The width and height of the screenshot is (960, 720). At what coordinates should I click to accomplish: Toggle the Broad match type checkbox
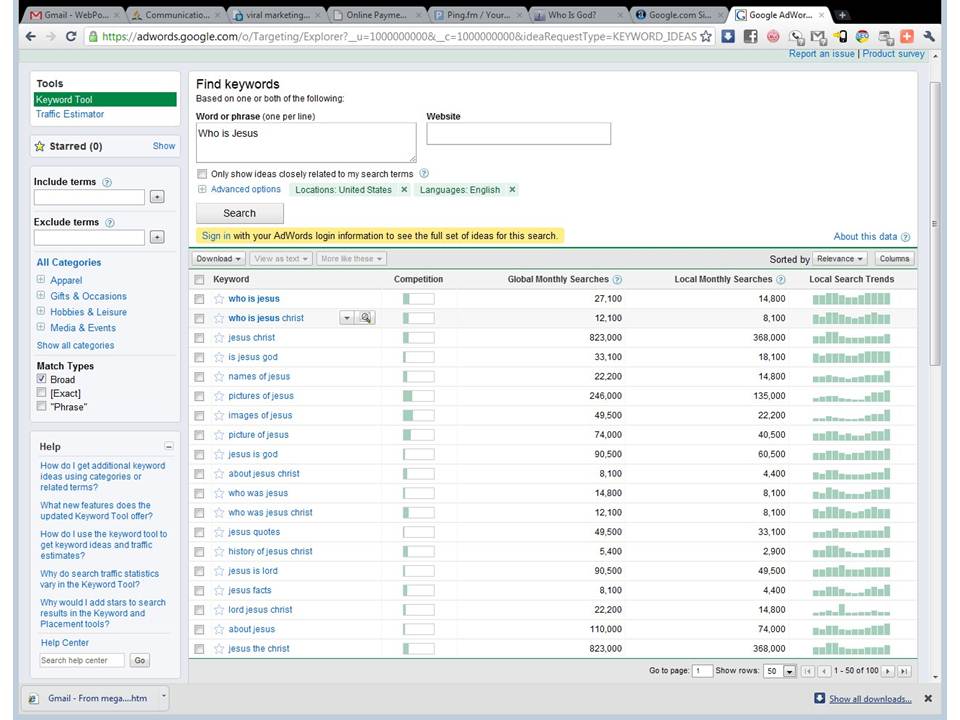pyautogui.click(x=41, y=380)
